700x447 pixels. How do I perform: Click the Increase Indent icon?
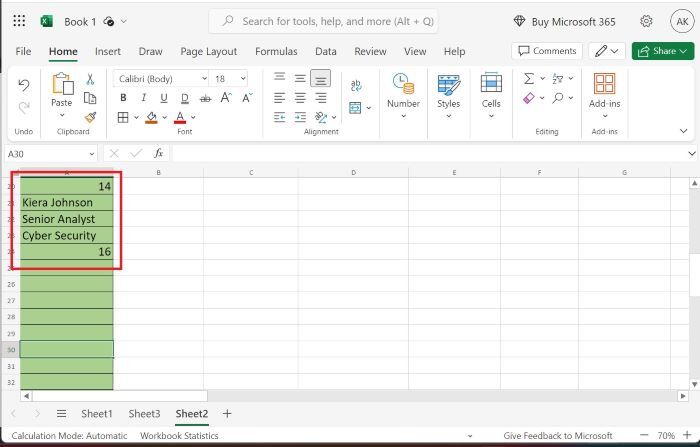click(x=300, y=117)
